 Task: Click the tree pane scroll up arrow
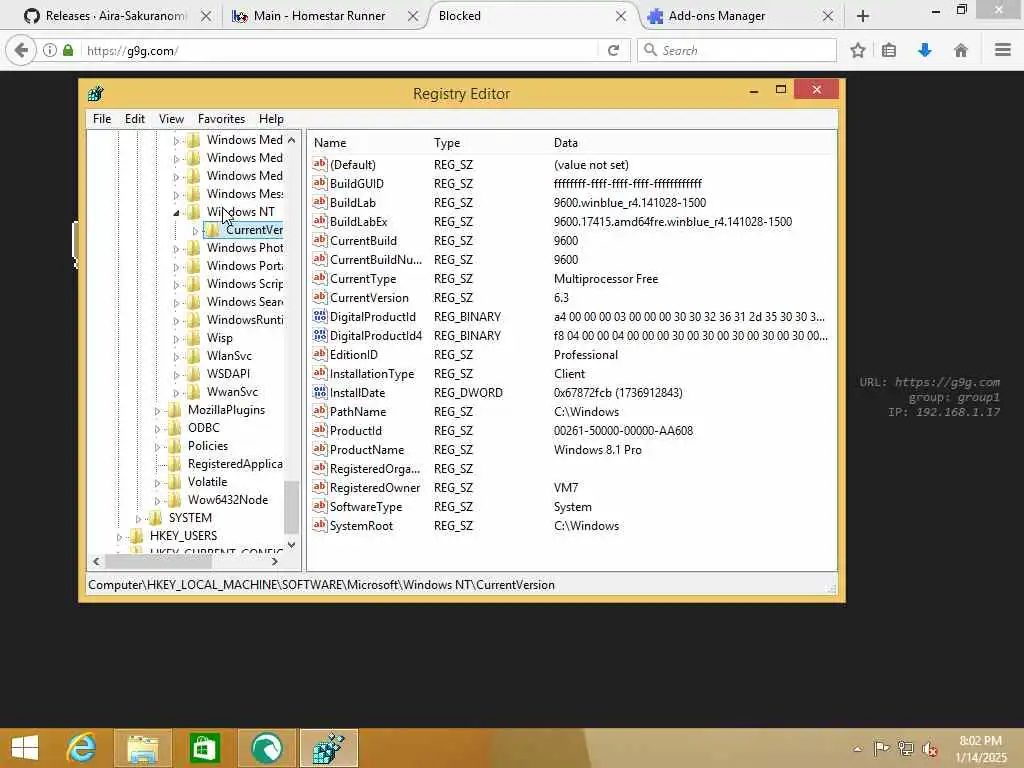291,140
